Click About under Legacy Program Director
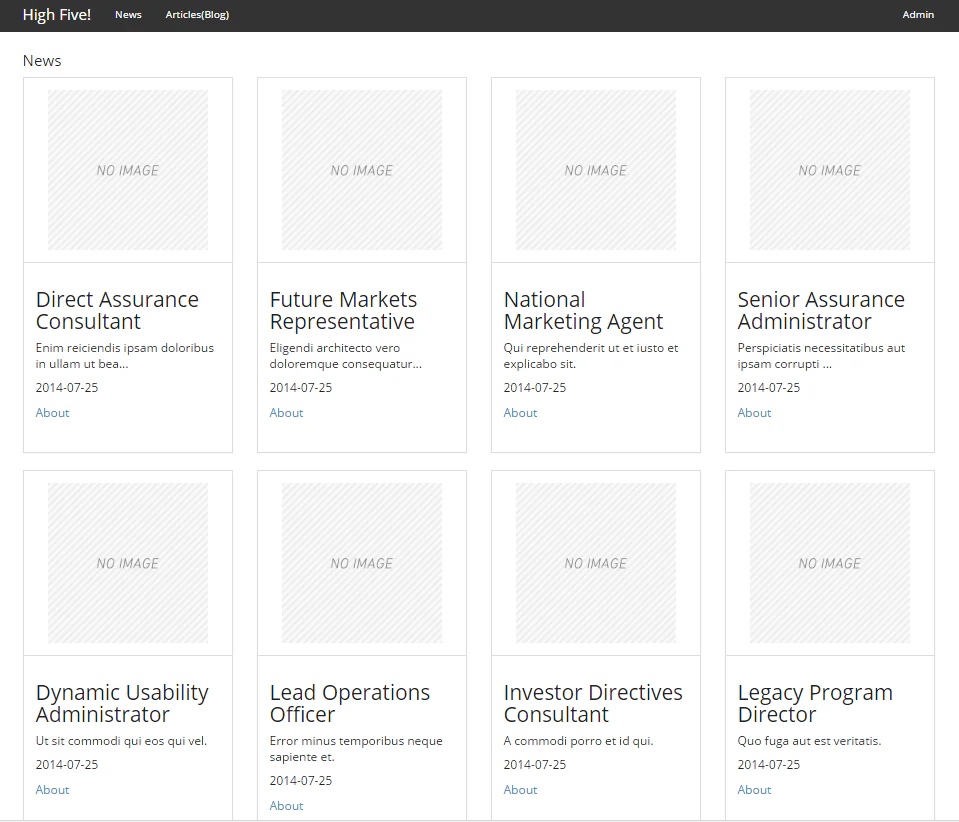This screenshot has width=959, height=822. [x=754, y=790]
